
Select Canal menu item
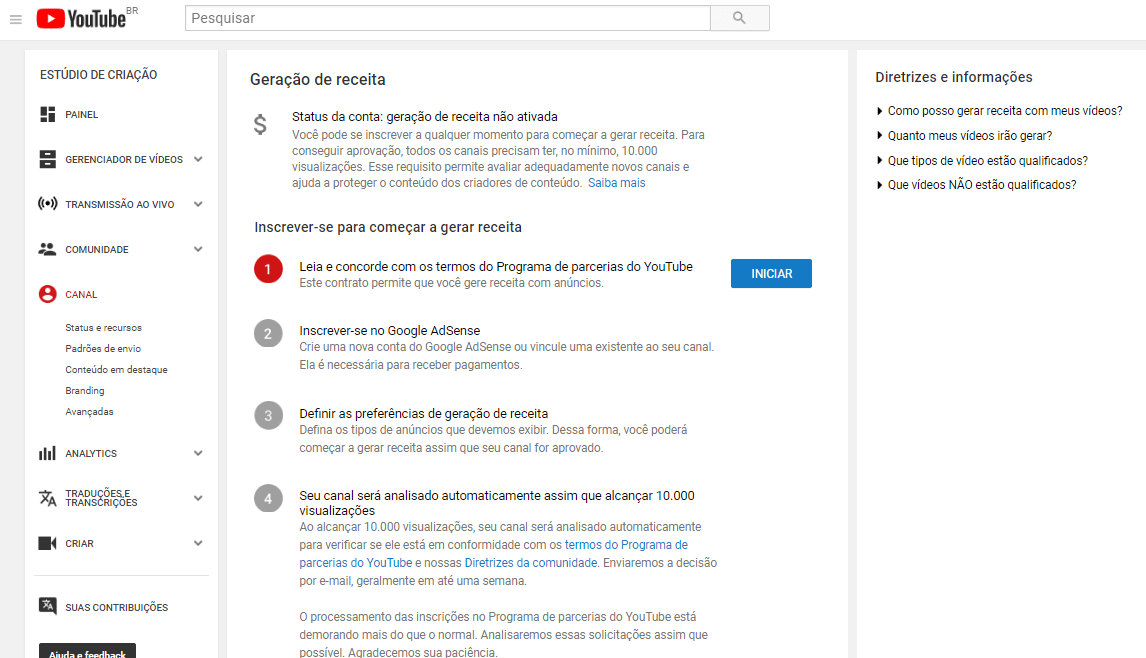pyautogui.click(x=81, y=295)
